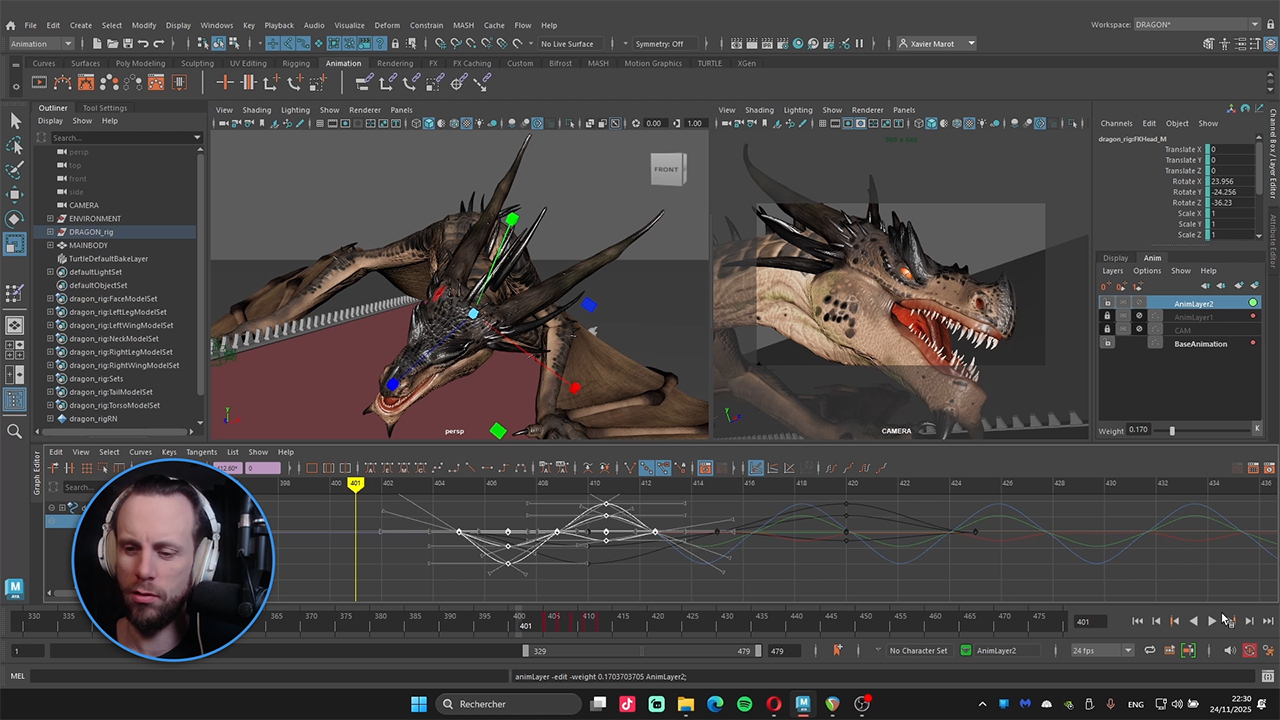Open the Tangents menu in Graph Editor
The height and width of the screenshot is (720, 1280).
(201, 452)
